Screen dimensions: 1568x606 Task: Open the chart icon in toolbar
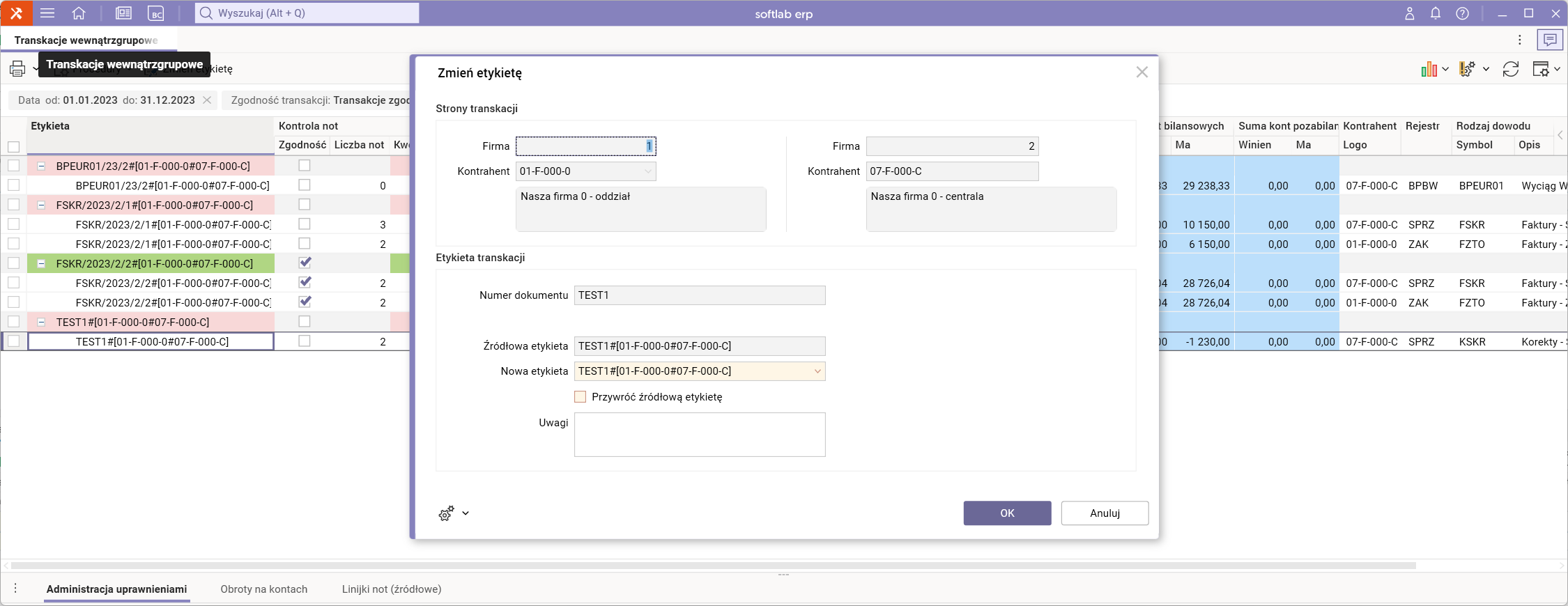[1429, 69]
